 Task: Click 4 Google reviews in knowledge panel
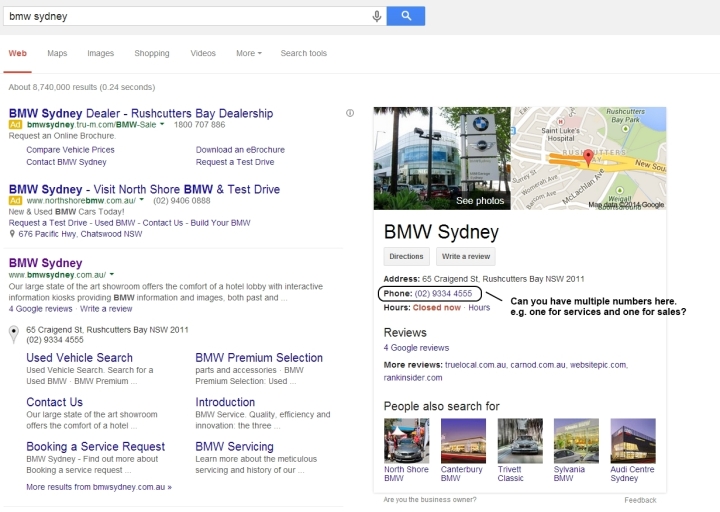click(416, 348)
